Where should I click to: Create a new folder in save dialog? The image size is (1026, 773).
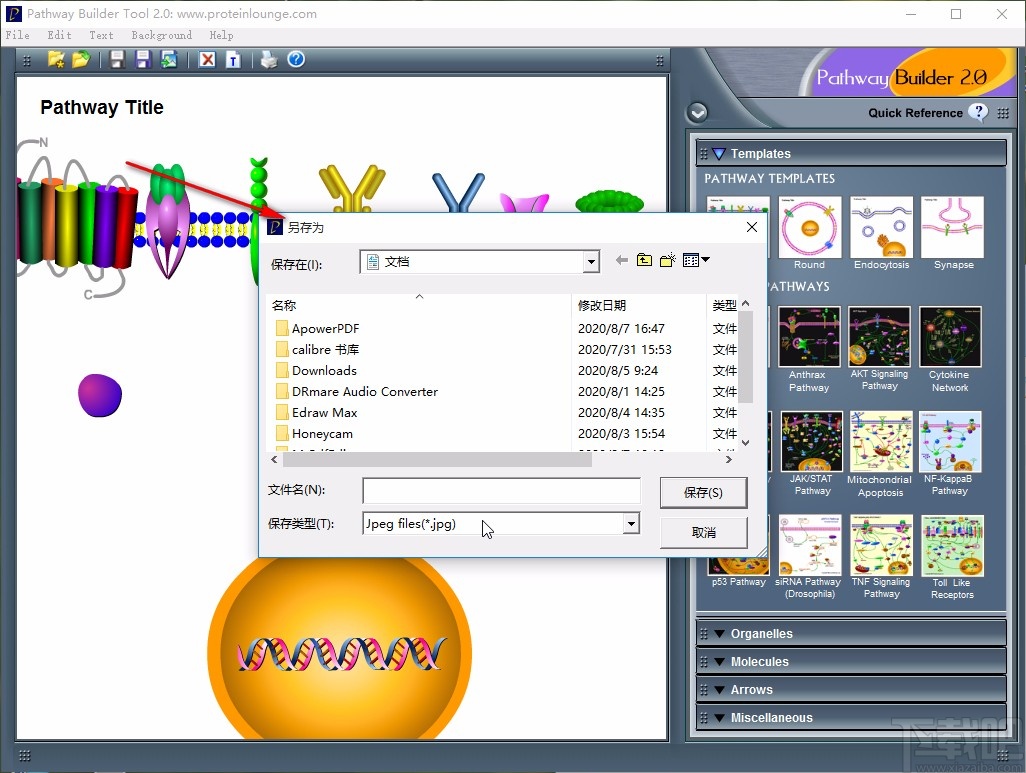click(667, 260)
